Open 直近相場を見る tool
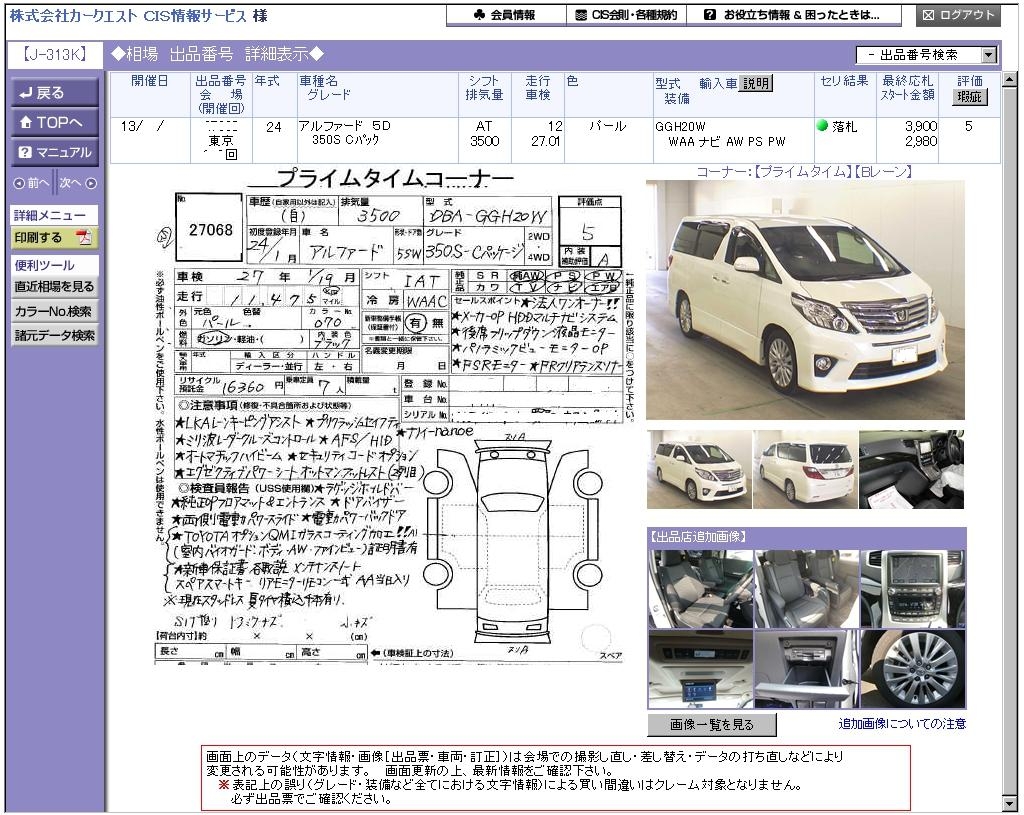This screenshot has width=1024, height=815. (x=54, y=287)
